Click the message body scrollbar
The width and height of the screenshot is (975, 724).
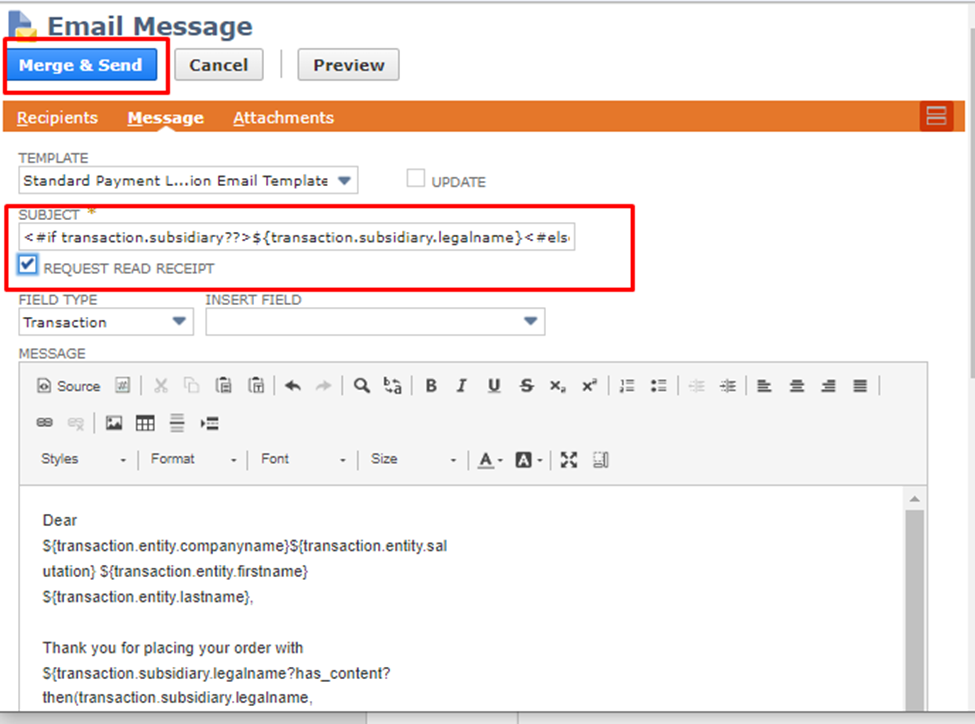click(914, 610)
